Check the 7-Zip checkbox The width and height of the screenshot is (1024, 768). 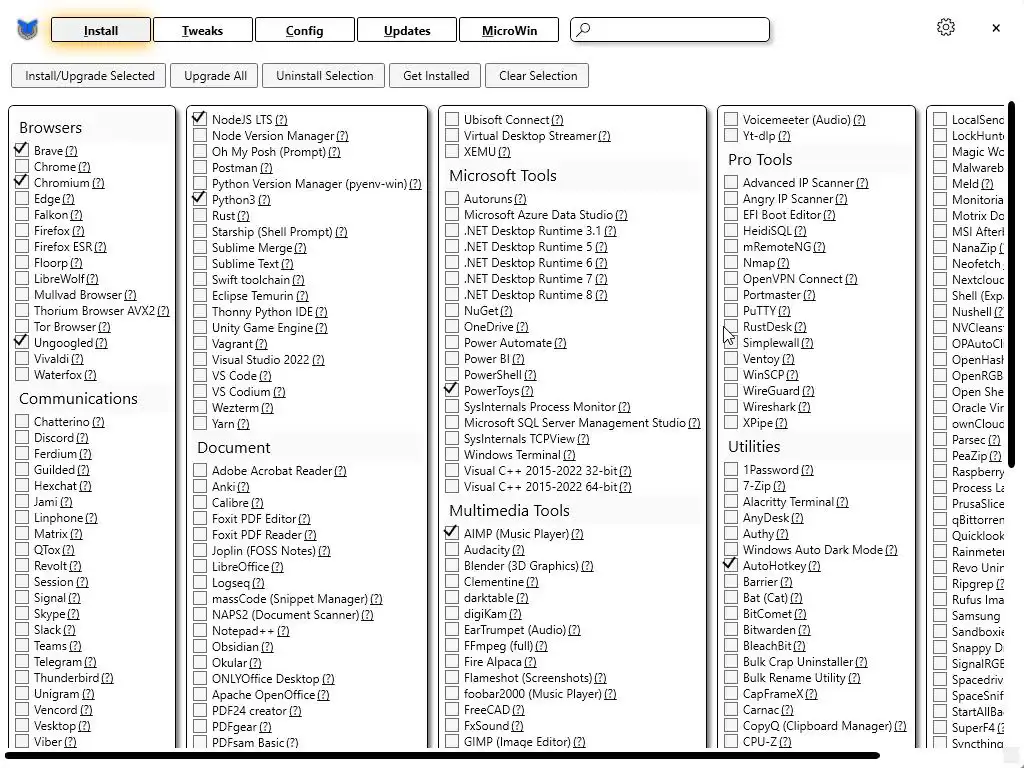[731, 486]
